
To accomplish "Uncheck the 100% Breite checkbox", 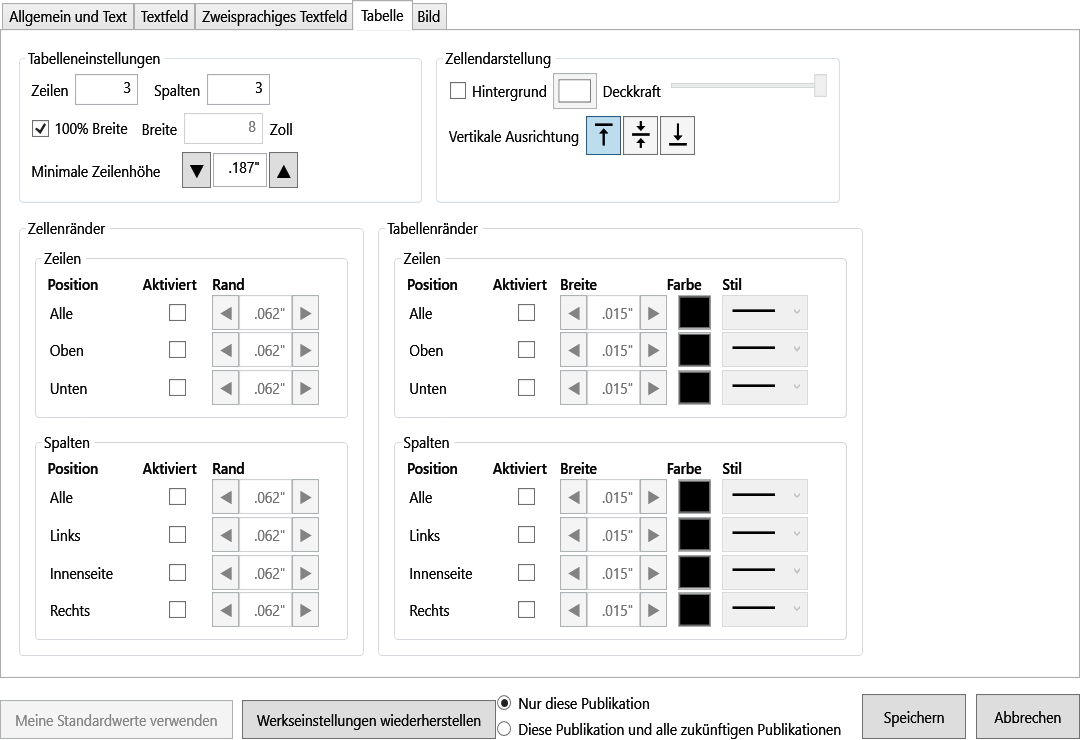I will [x=41, y=129].
